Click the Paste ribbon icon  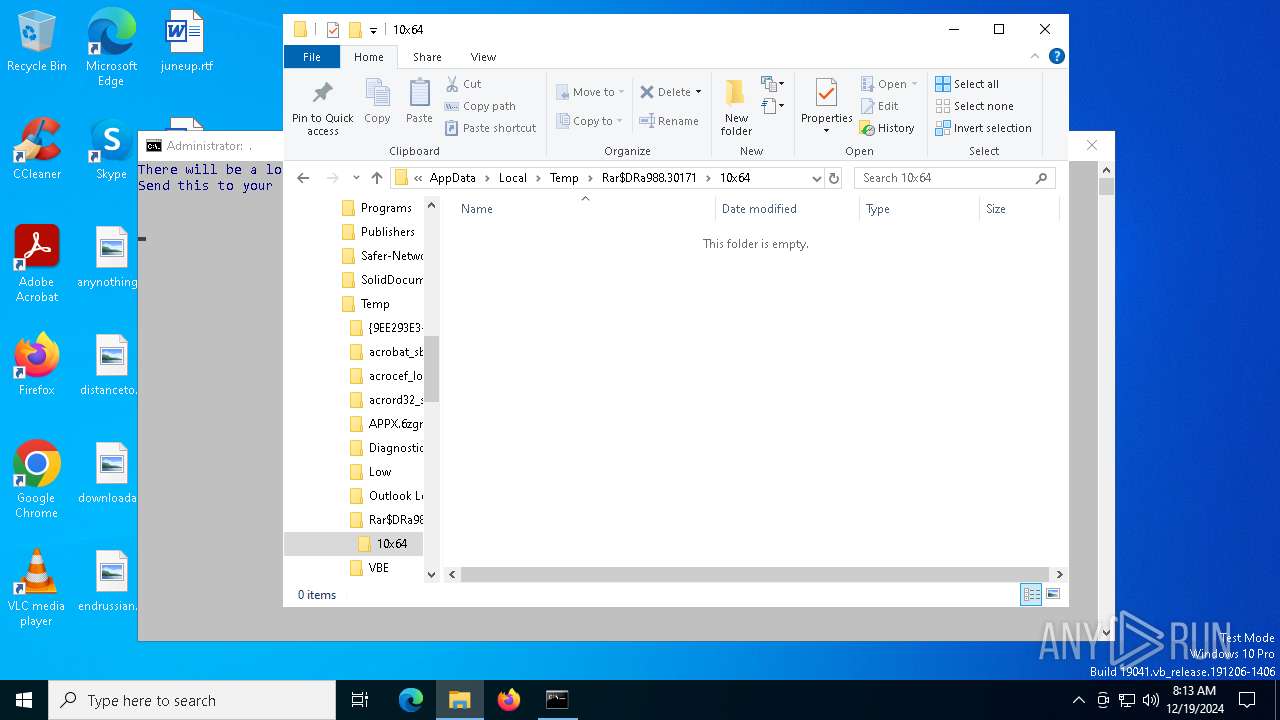pos(419,102)
